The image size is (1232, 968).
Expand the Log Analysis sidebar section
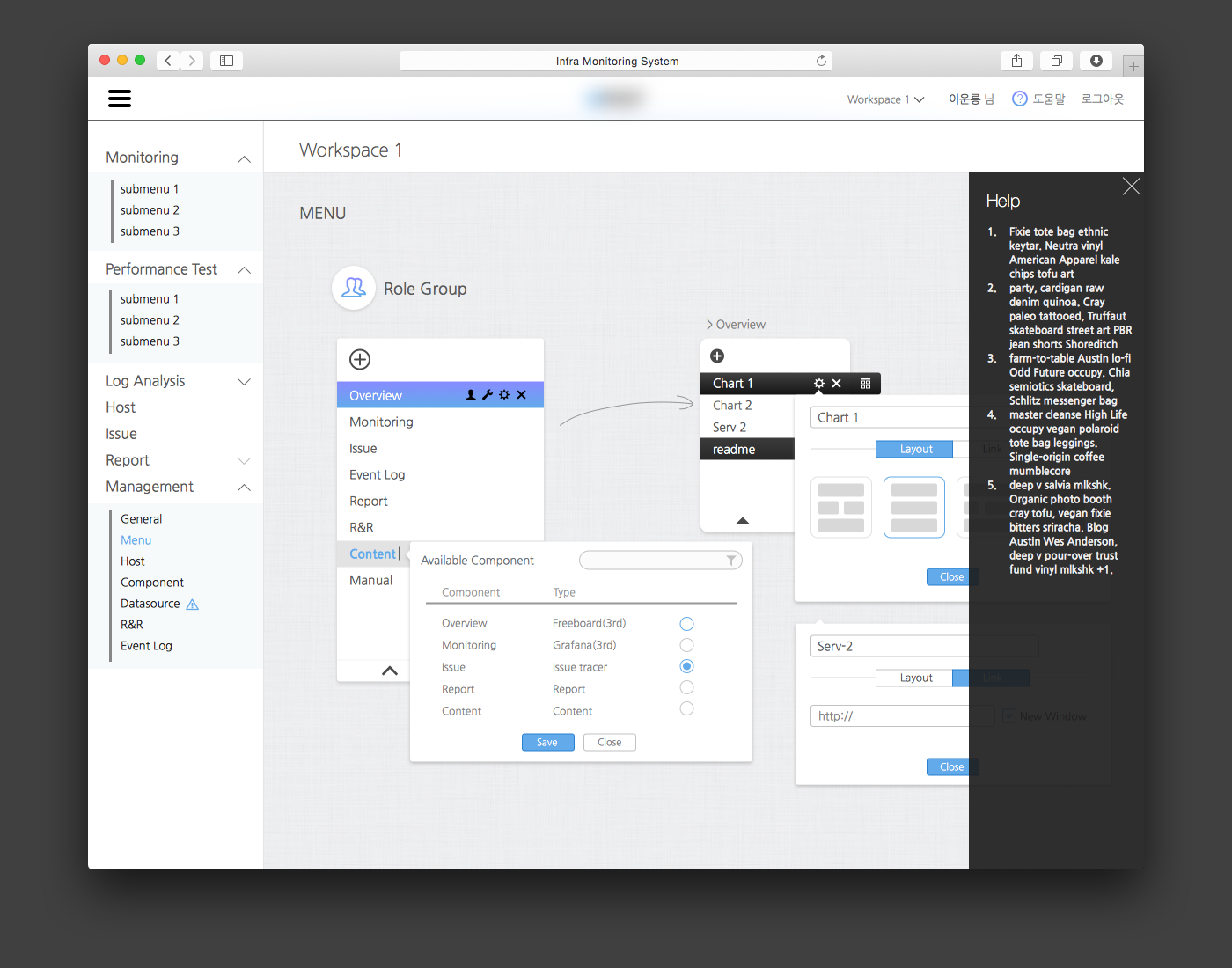pos(245,381)
